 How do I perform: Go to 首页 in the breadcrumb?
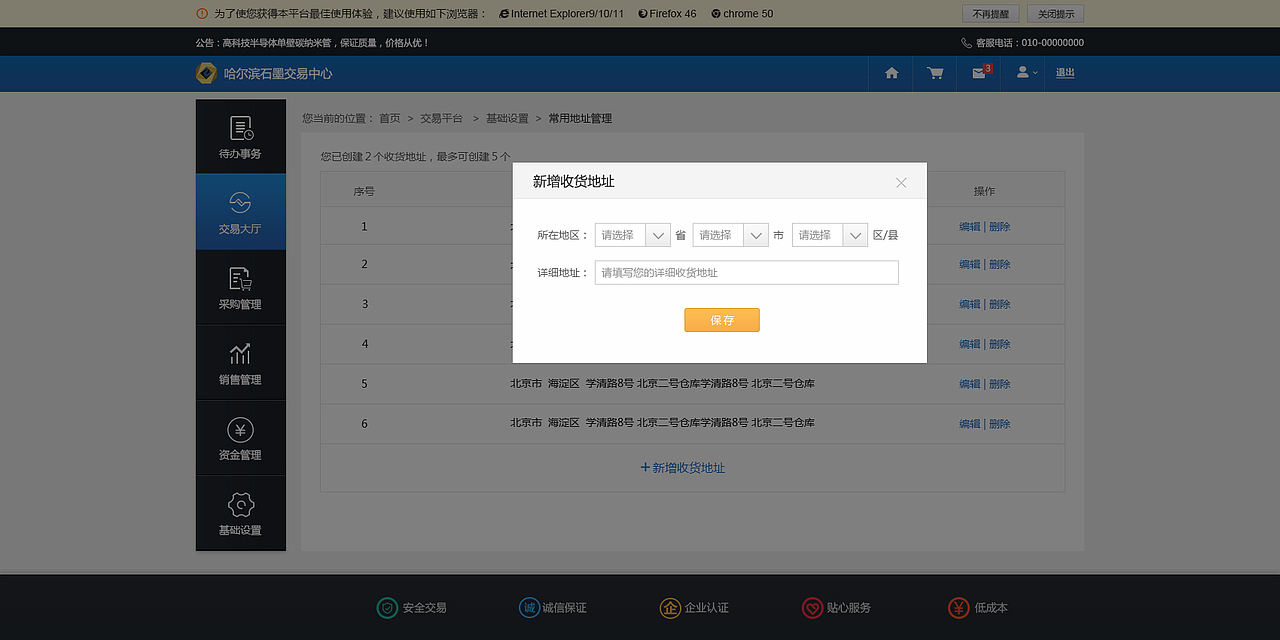click(389, 117)
